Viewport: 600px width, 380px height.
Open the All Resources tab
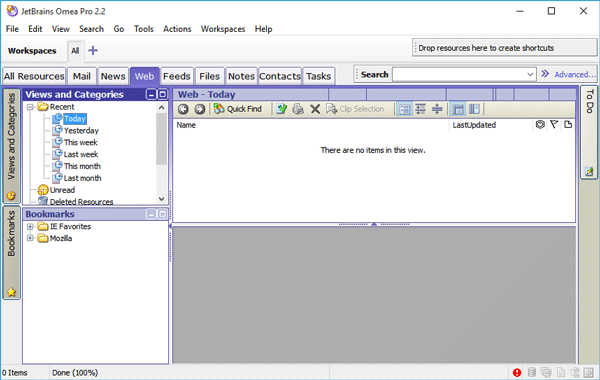point(34,76)
